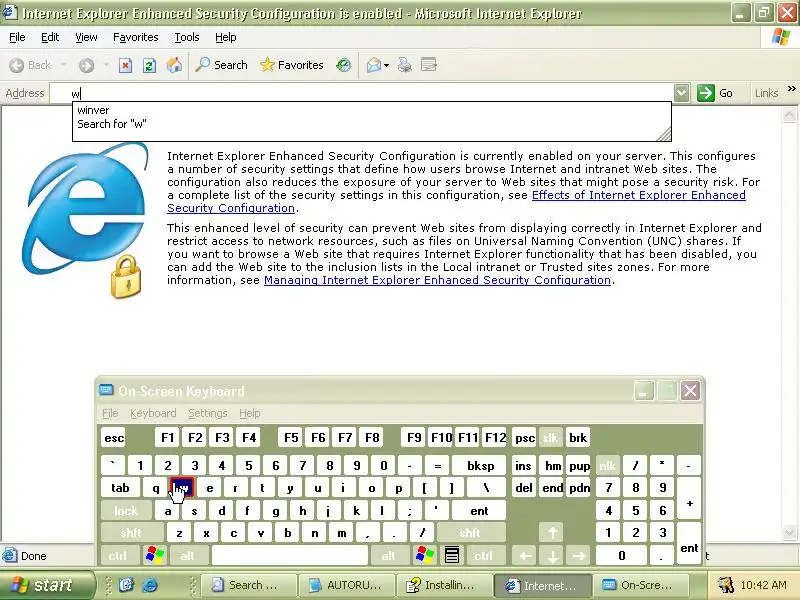Click the application menu key icon

coord(452,556)
